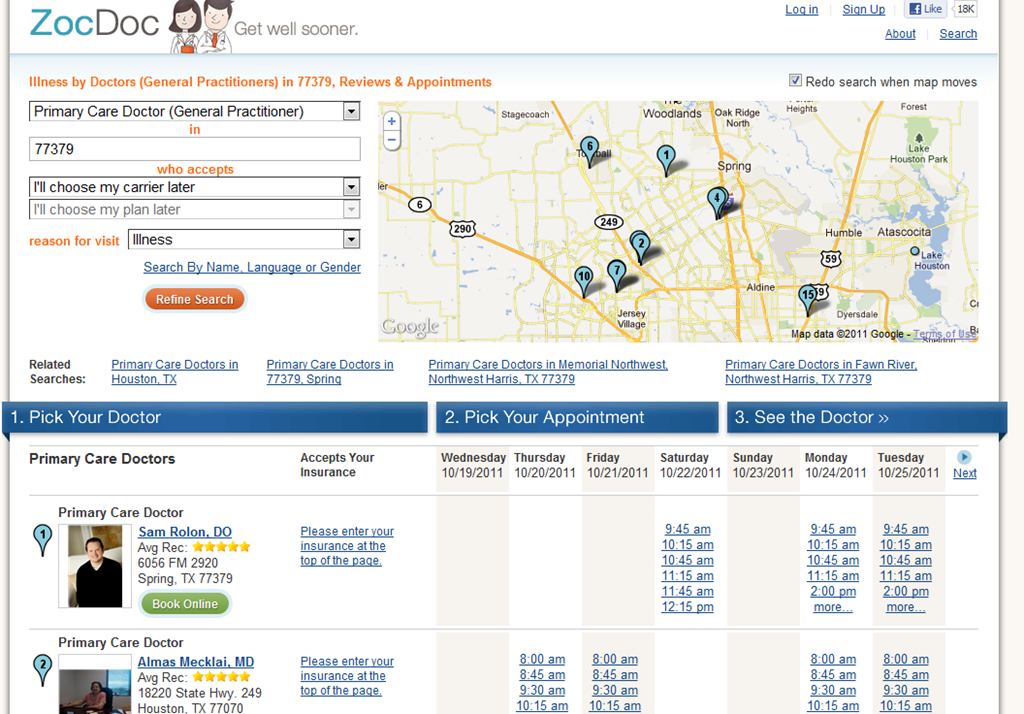Open Primary Care Doctors in Houston, TX
Screen dimensions: 1024x714
(x=174, y=372)
